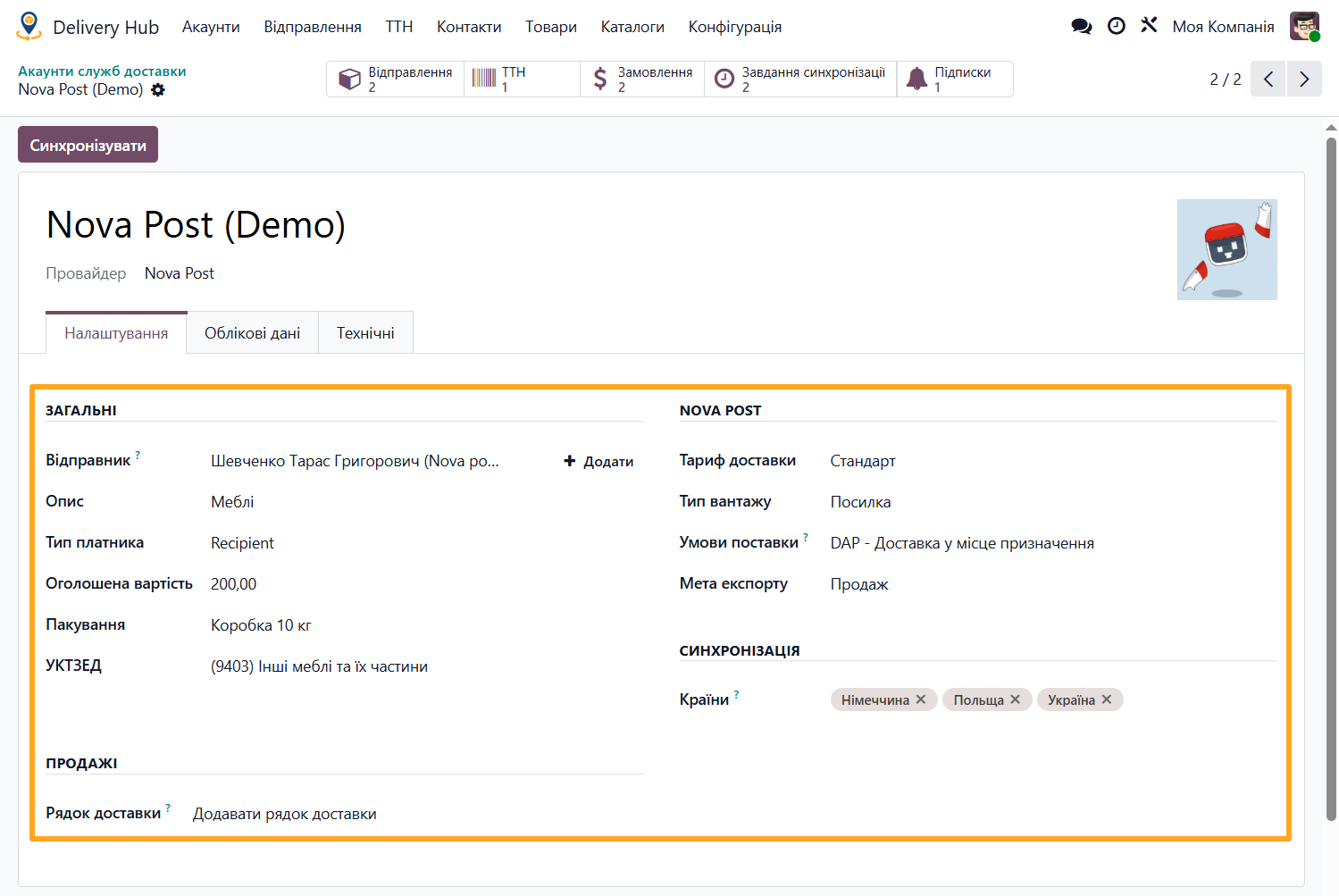Open the chat messages icon

(x=1082, y=27)
